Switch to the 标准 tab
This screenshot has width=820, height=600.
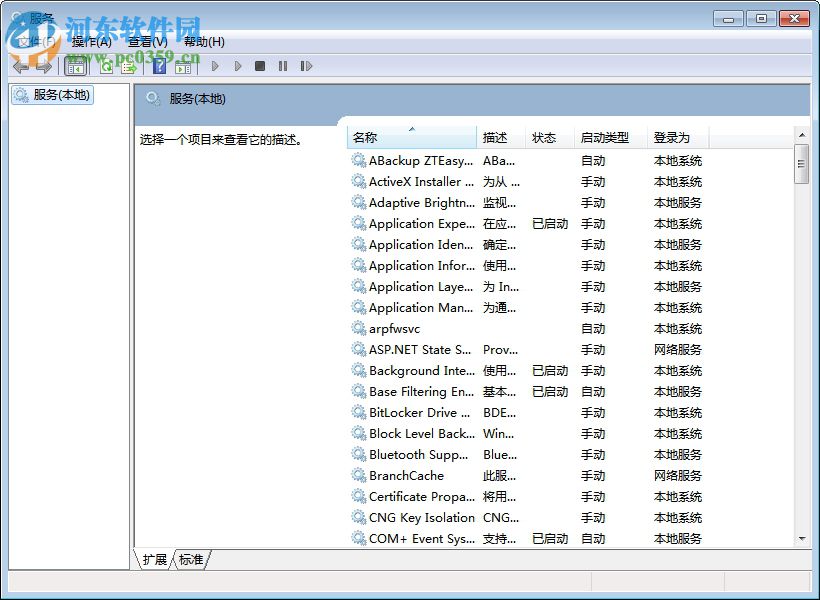[x=191, y=561]
